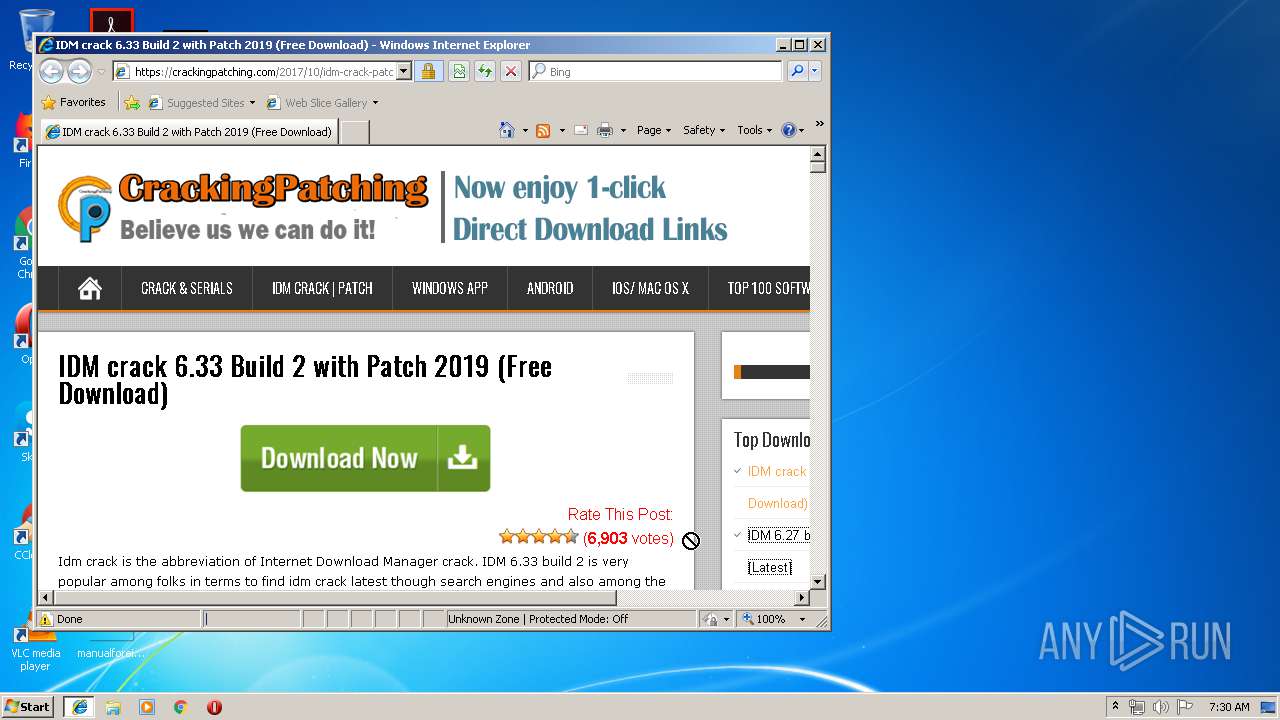Open the IDM 6.27 link in sidebar
This screenshot has height=720, width=1280.
pos(779,535)
